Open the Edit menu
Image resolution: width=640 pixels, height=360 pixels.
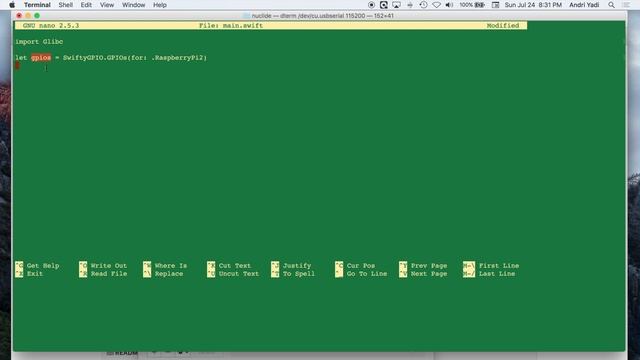(86, 5)
